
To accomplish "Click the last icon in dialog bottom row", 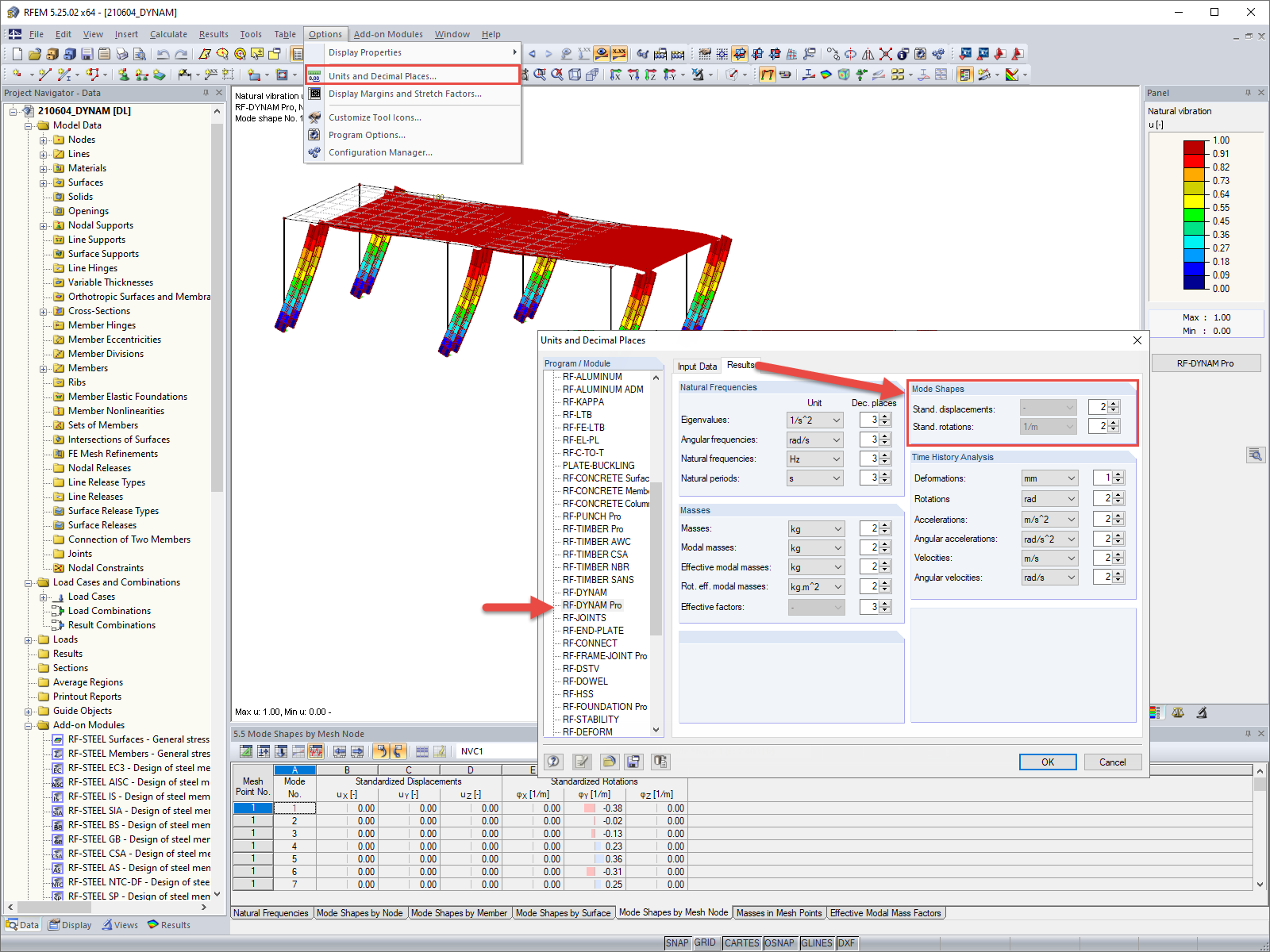I will pyautogui.click(x=660, y=762).
